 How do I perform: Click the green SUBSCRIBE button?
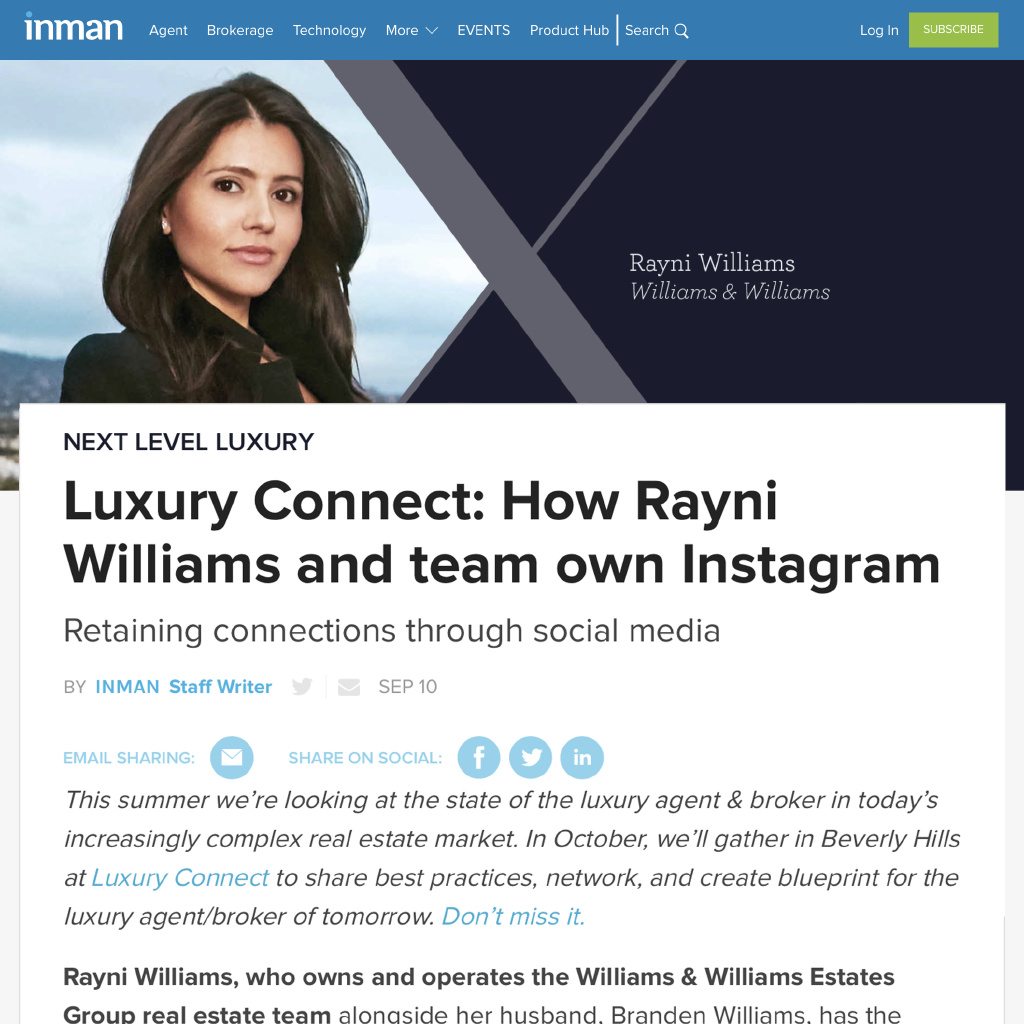pos(953,29)
